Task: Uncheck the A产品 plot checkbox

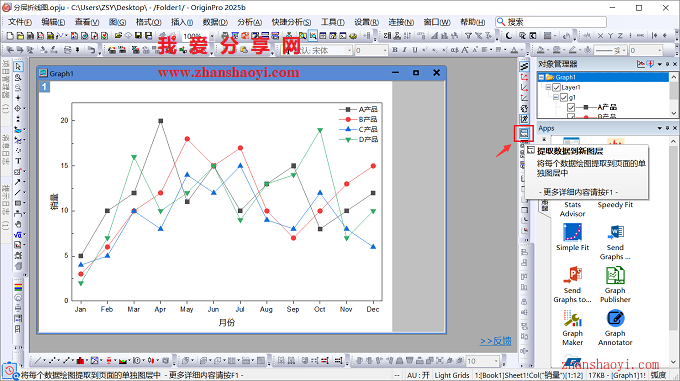Action: 571,107
